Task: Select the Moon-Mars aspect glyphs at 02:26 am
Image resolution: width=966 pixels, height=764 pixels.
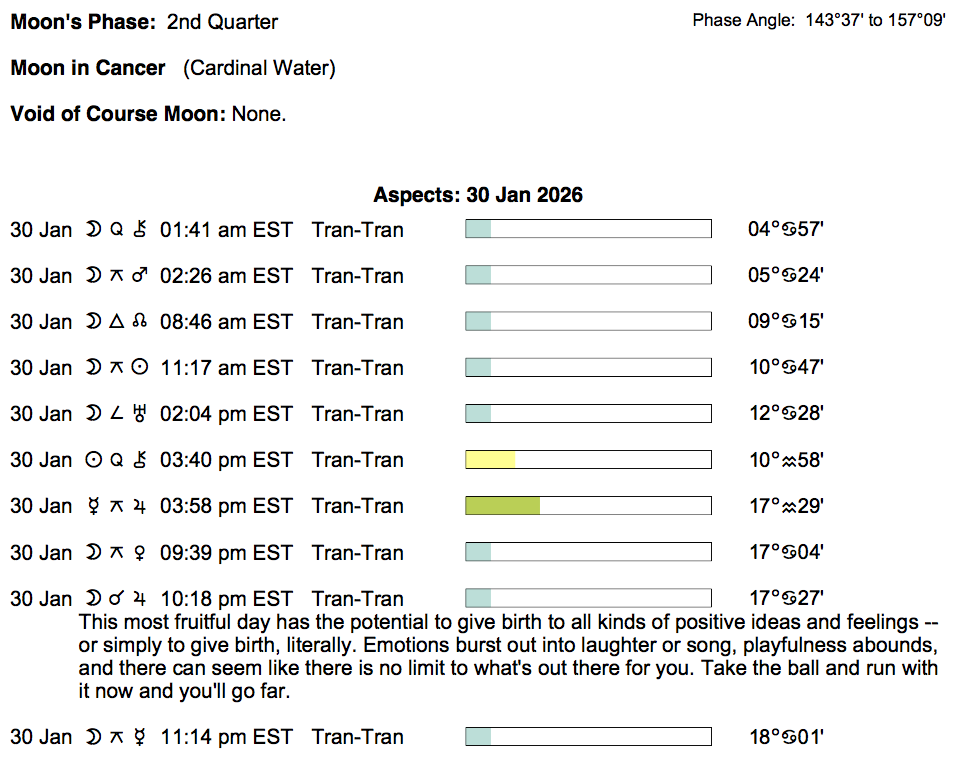Action: point(117,276)
